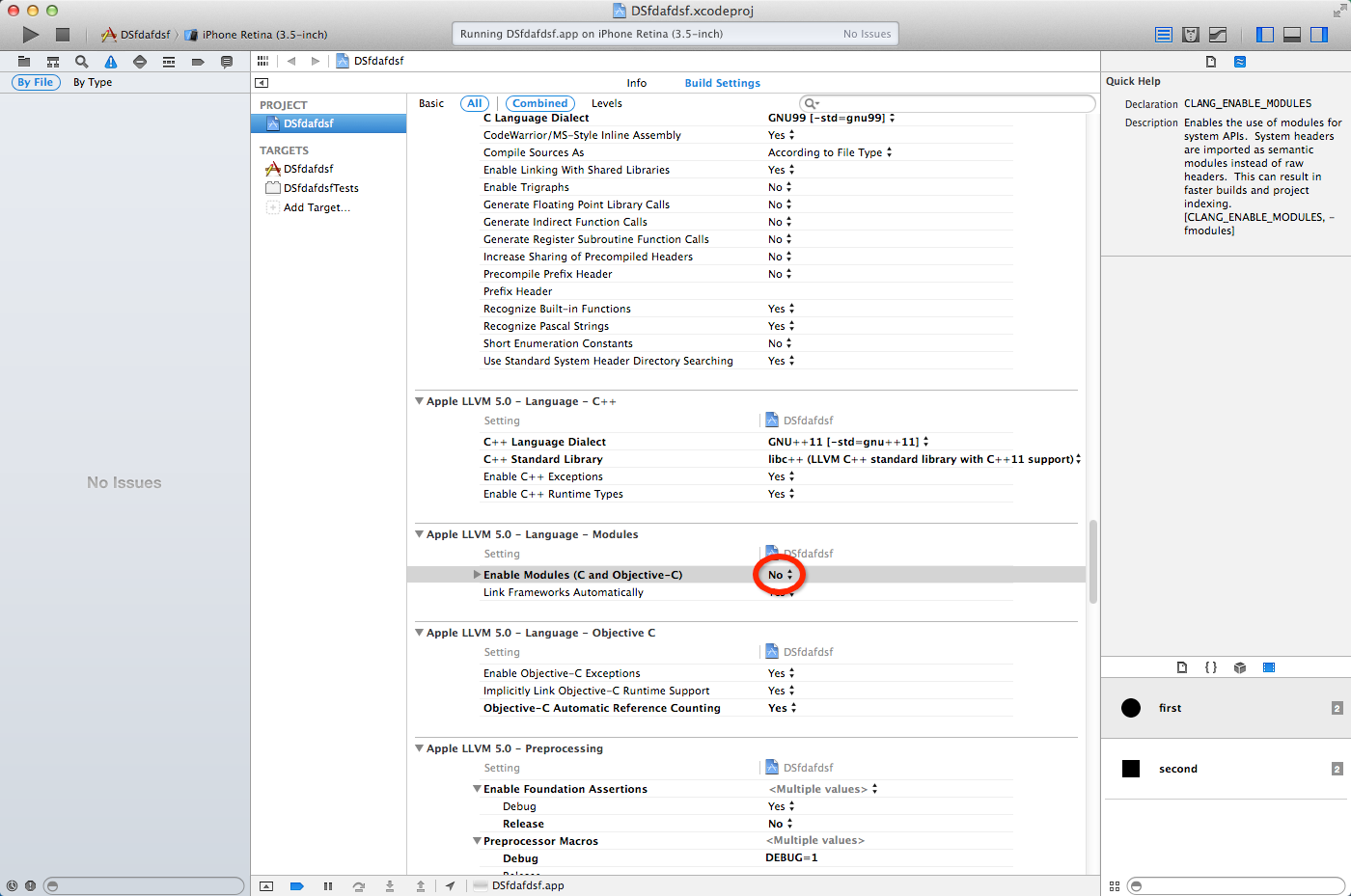
Task: Hide the project and targets list
Action: pyautogui.click(x=262, y=83)
